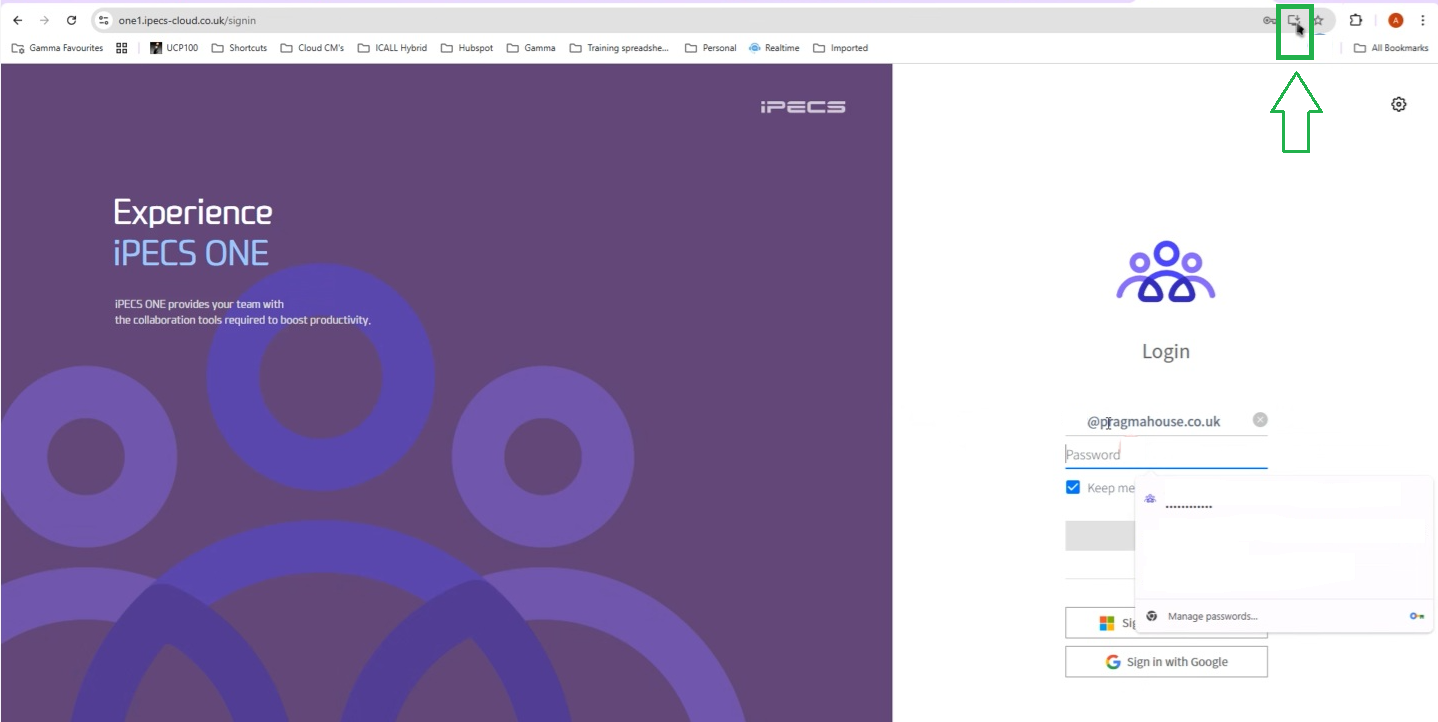Click the iPECS ONE people logo above Login
This screenshot has height=722, width=1438.
pos(1166,271)
